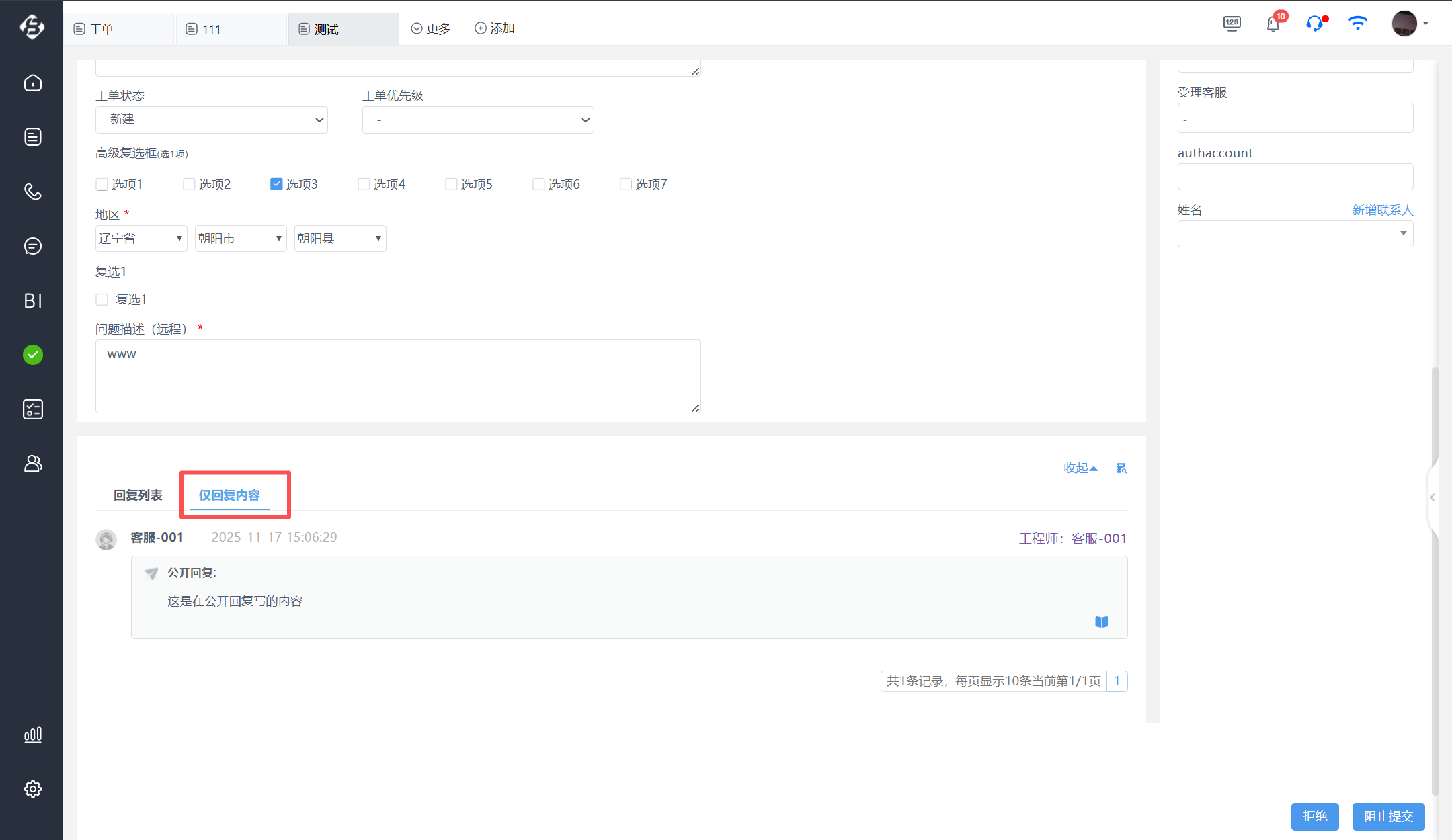Open the 辽宁省 province dropdown
The width and height of the screenshot is (1452, 840).
pos(141,239)
